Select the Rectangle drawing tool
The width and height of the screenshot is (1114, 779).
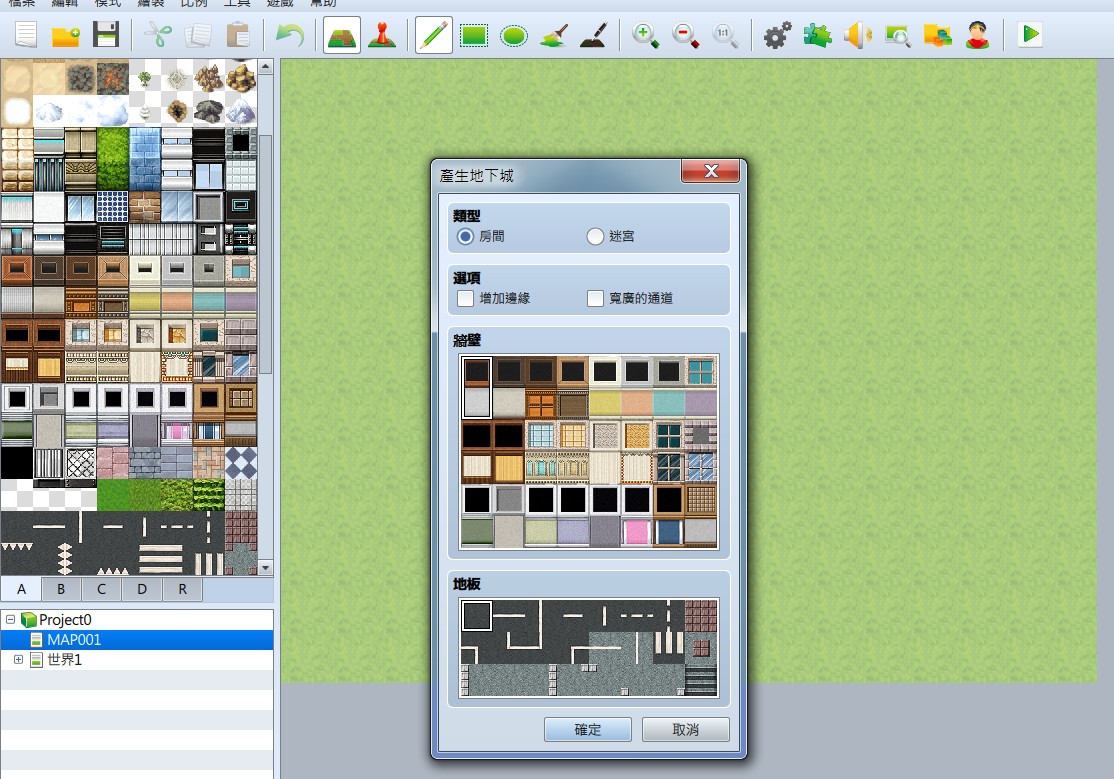pos(473,35)
